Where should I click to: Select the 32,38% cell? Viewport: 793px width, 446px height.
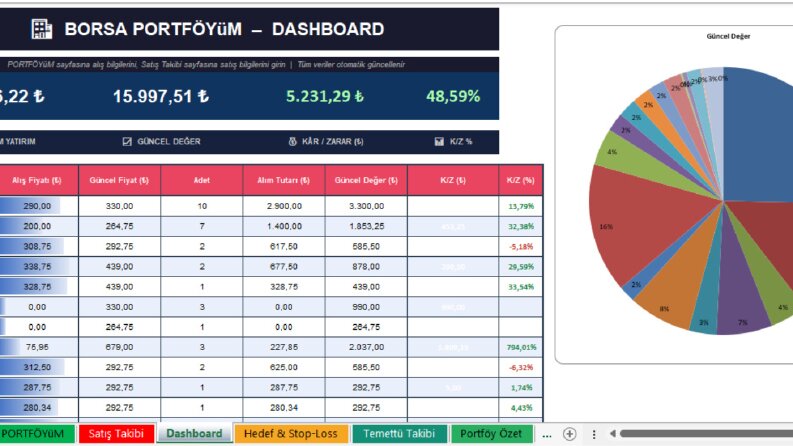click(x=521, y=226)
